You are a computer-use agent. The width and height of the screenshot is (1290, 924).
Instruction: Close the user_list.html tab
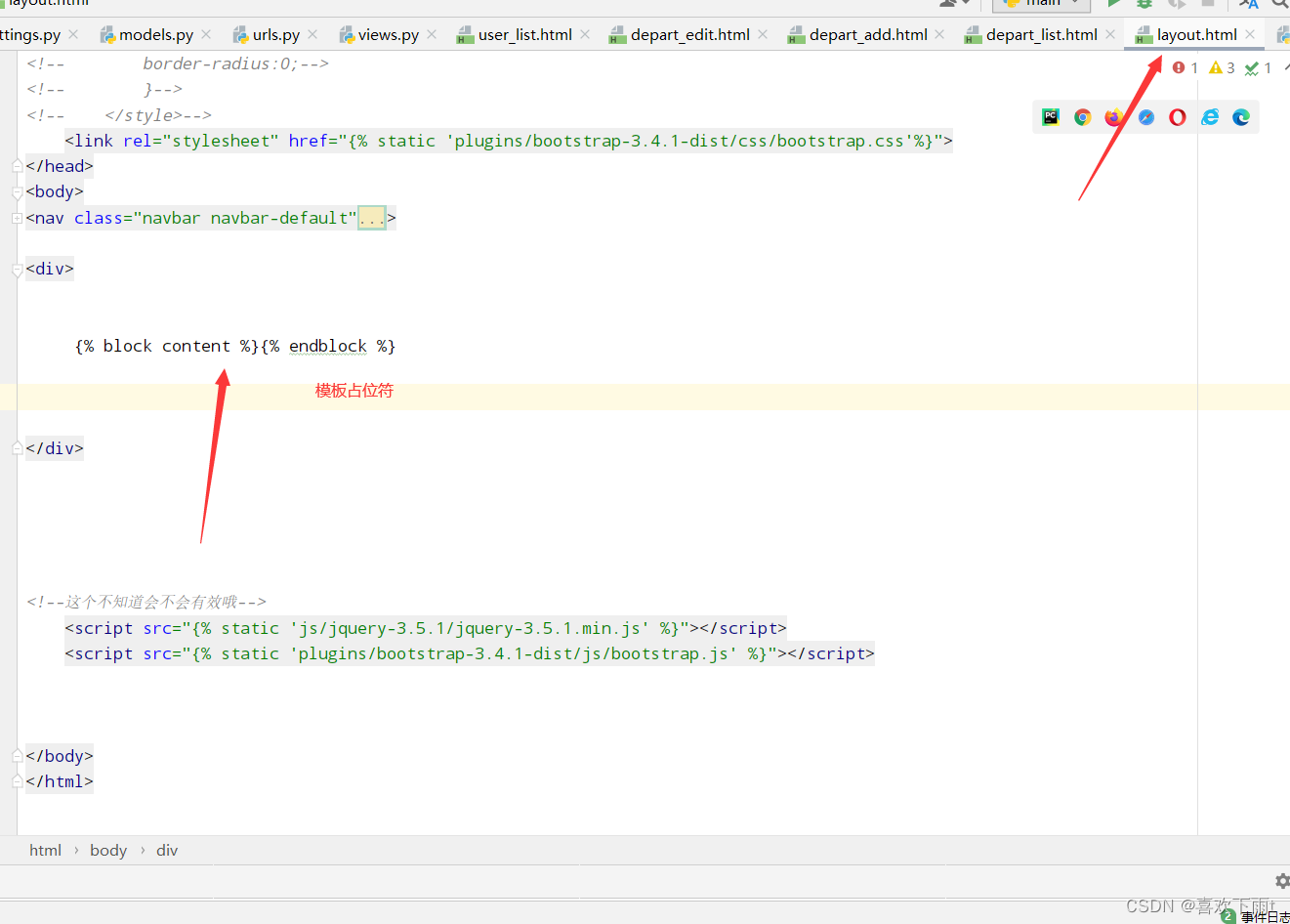click(x=585, y=34)
